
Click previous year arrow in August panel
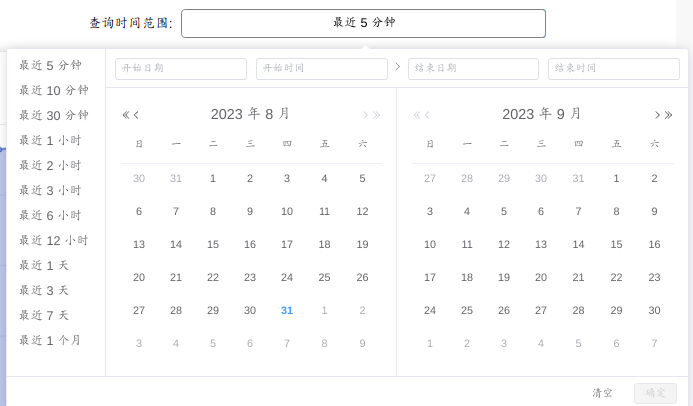click(x=126, y=115)
